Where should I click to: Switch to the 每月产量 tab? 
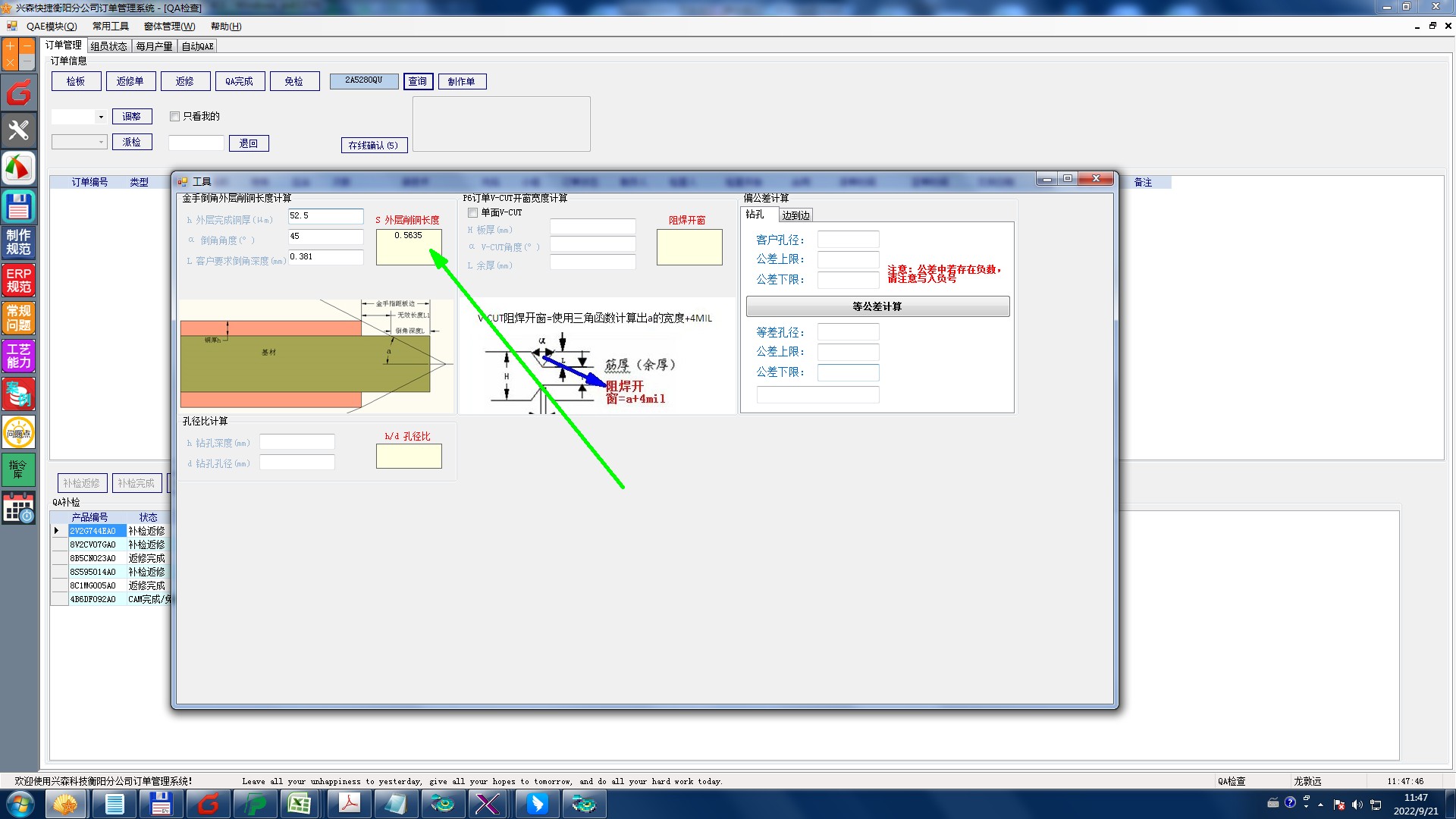pyautogui.click(x=154, y=46)
